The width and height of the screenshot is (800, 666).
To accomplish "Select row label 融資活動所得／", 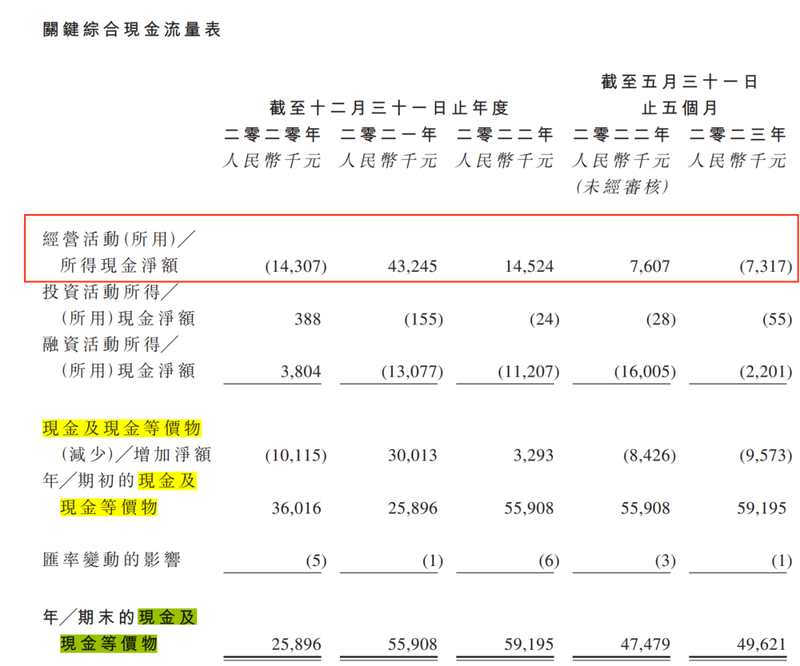I will coord(110,344).
